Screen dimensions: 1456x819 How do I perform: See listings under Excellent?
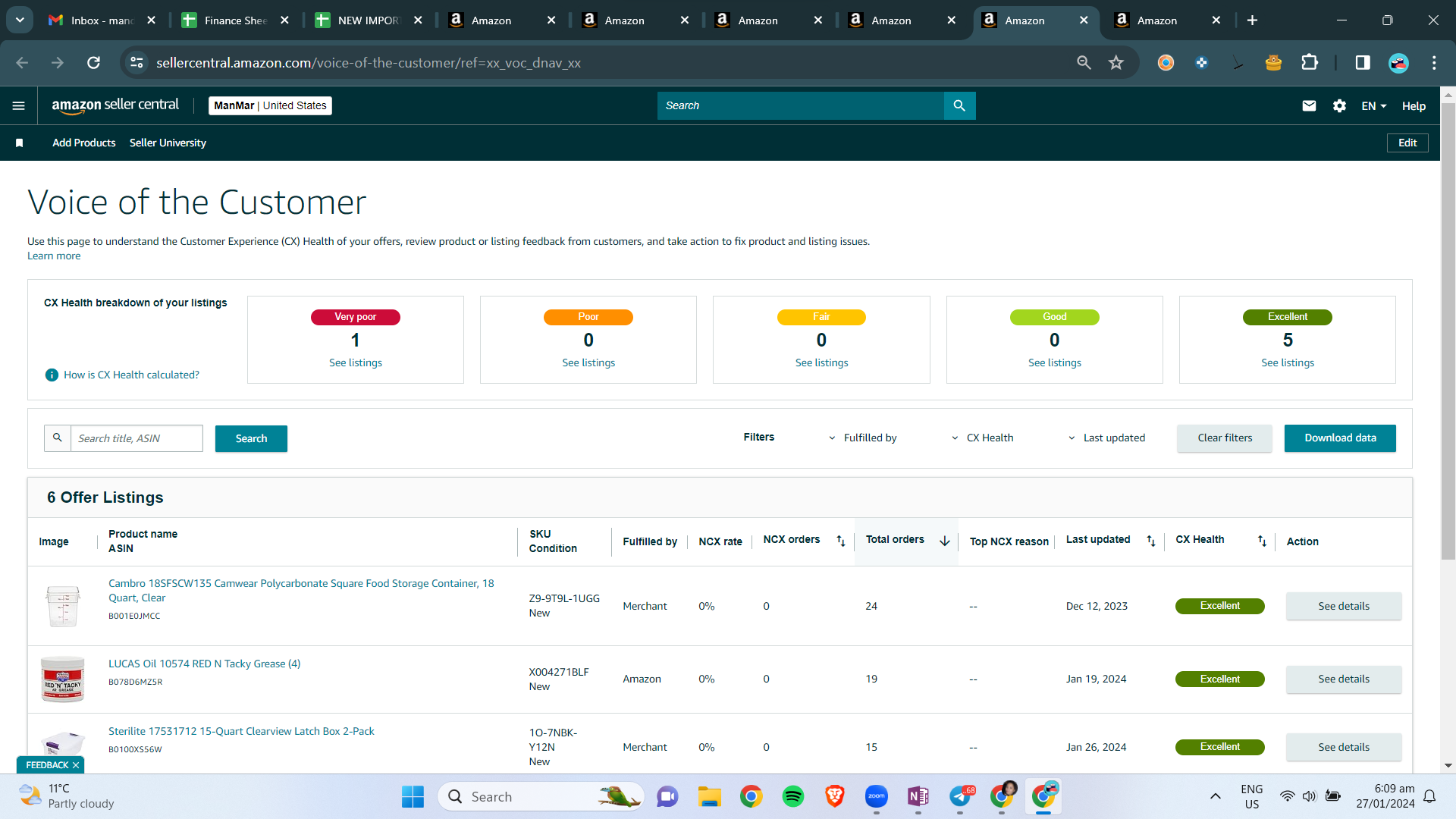pos(1288,363)
